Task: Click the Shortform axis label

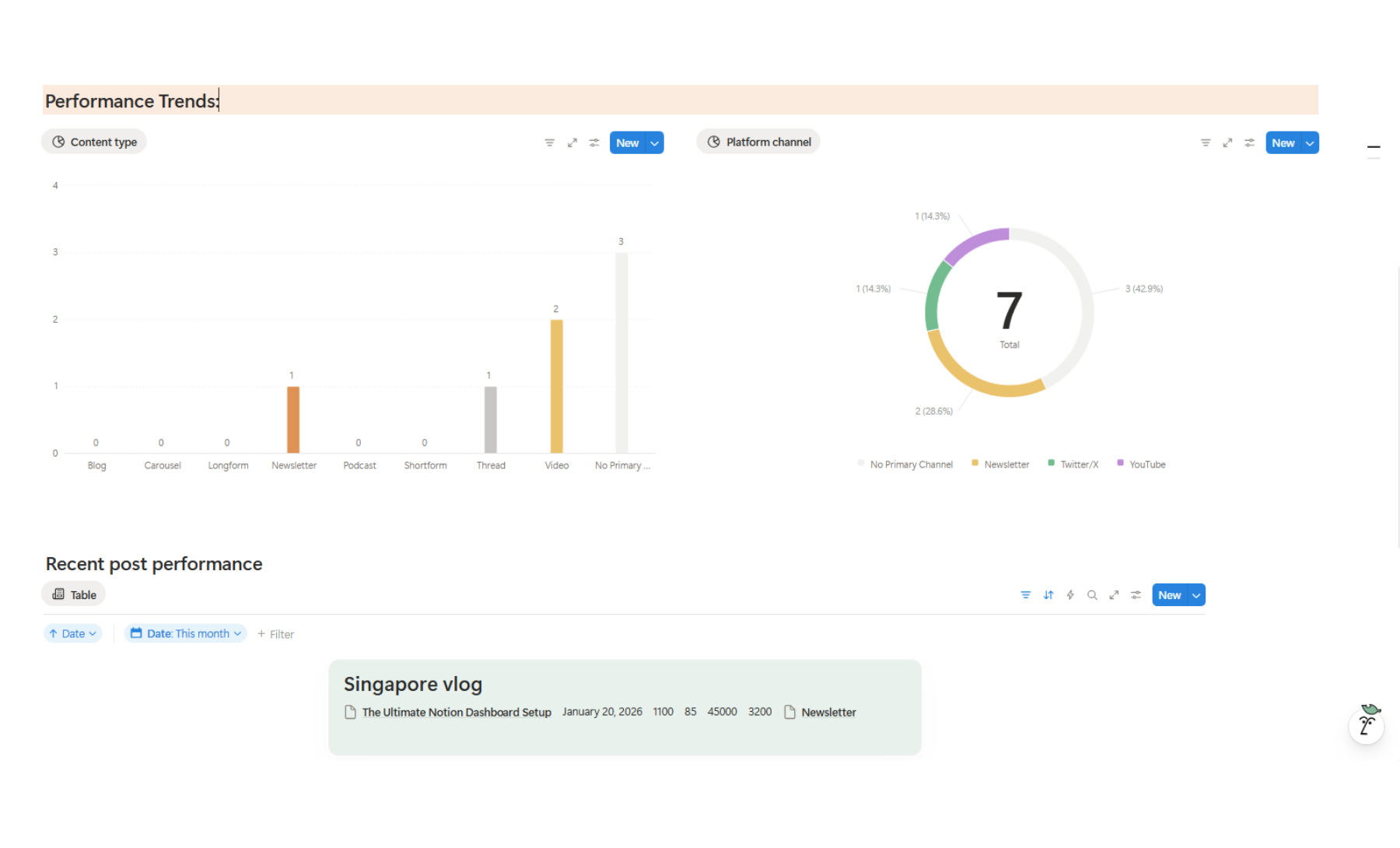Action: coord(425,466)
